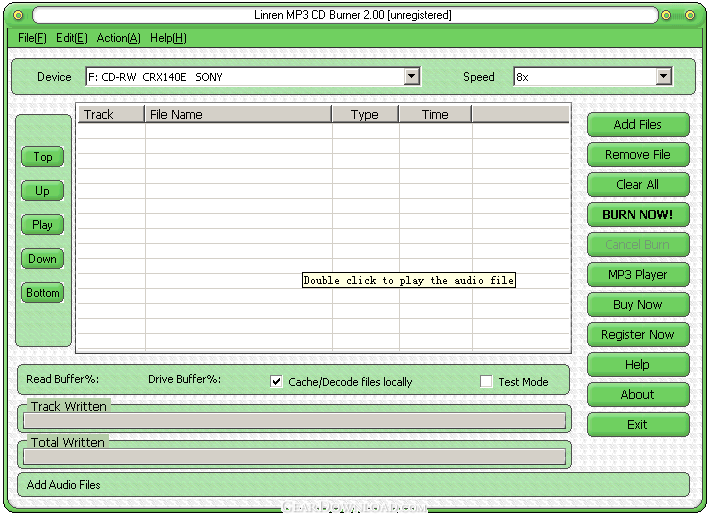The image size is (708, 515).
Task: Open the About dialog
Action: pos(638,394)
